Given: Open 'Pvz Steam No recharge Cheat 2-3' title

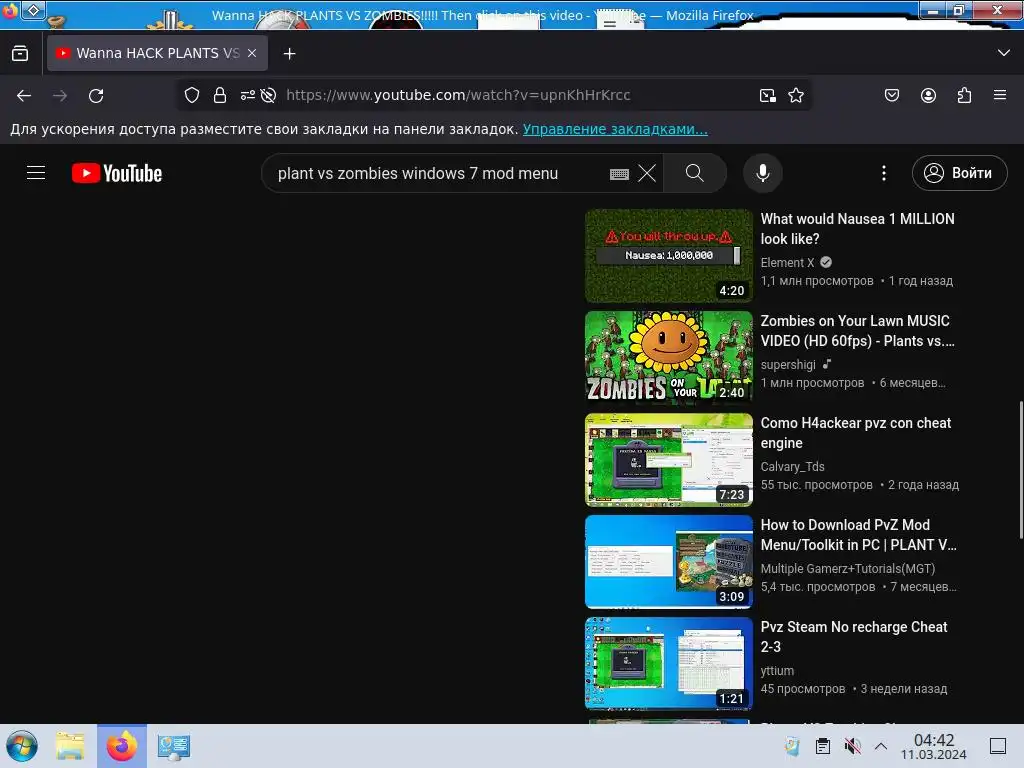Looking at the screenshot, I should point(854,636).
